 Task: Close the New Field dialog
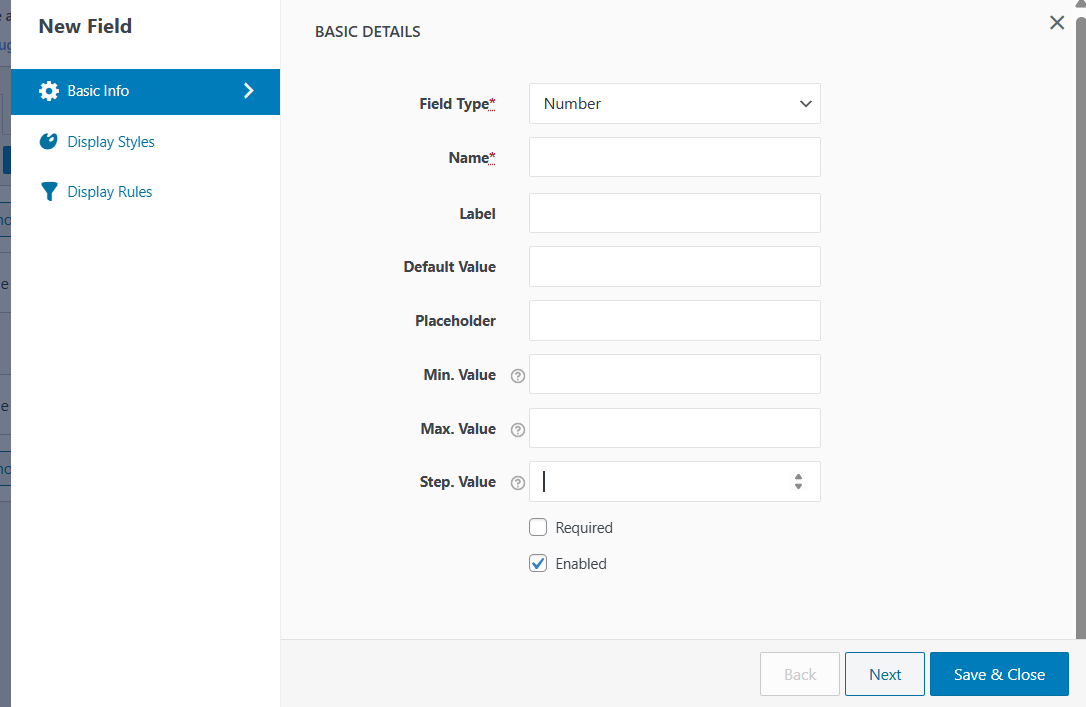pyautogui.click(x=1057, y=22)
